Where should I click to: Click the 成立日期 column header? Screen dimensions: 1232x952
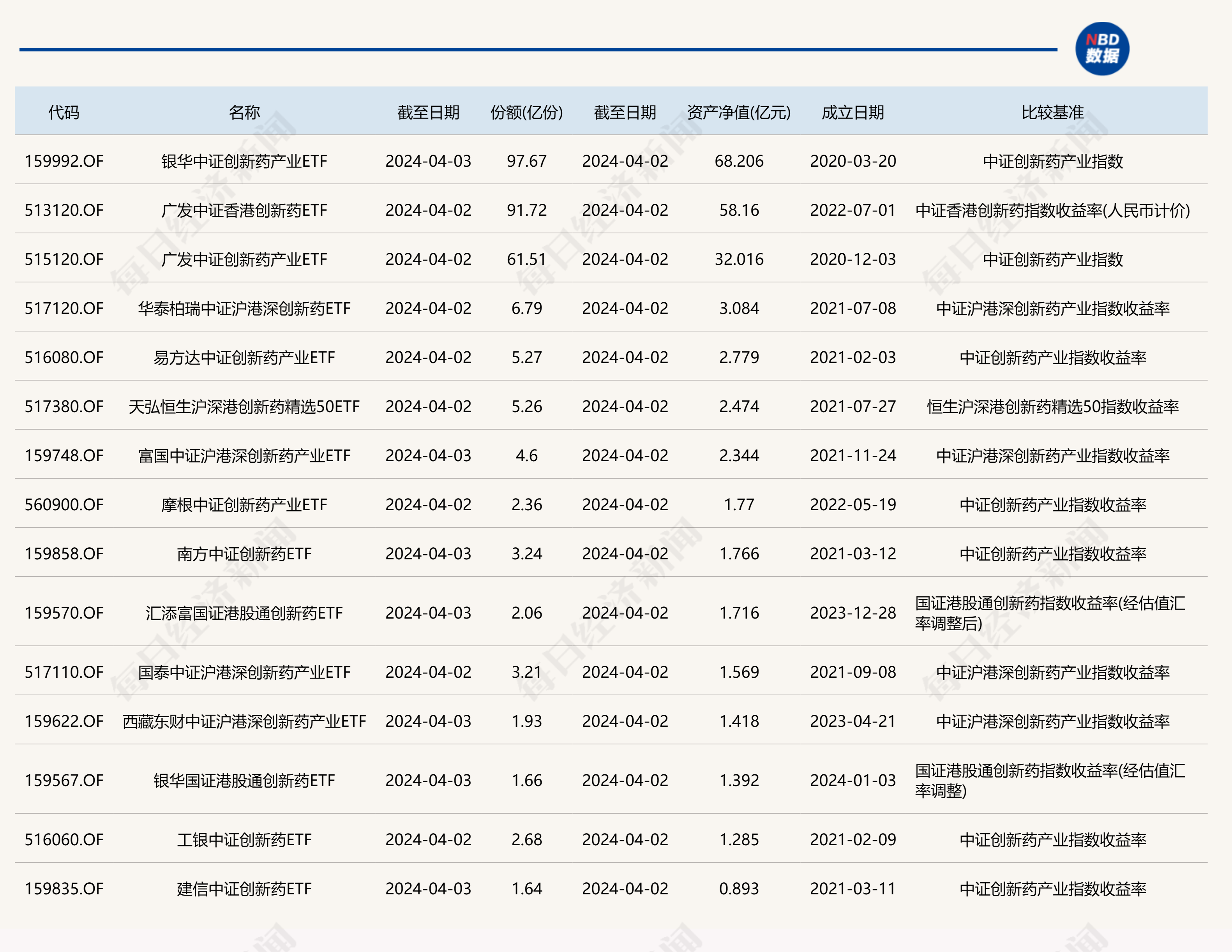[853, 112]
